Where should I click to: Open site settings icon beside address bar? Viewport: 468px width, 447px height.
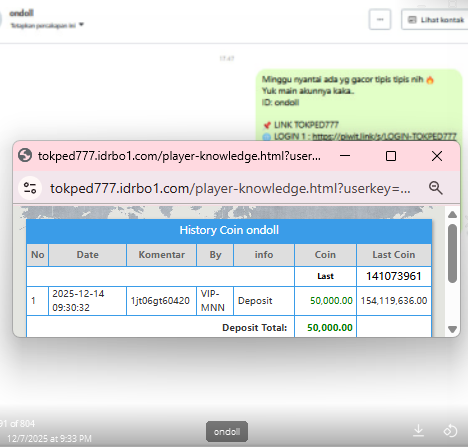click(x=30, y=188)
